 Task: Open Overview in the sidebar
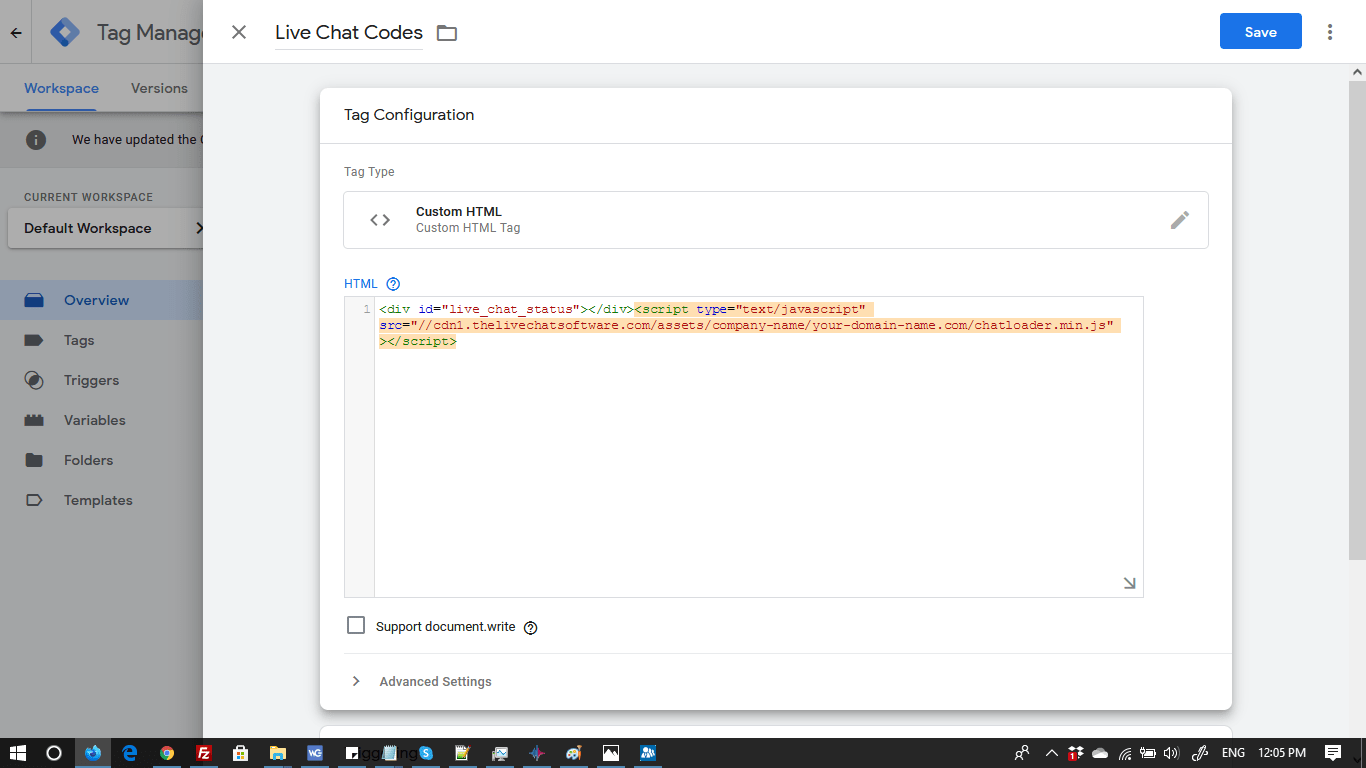[101, 300]
